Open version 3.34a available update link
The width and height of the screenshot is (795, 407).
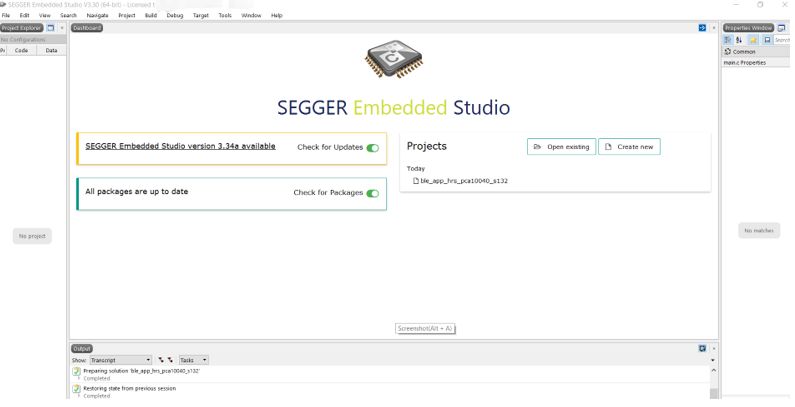tap(180, 146)
